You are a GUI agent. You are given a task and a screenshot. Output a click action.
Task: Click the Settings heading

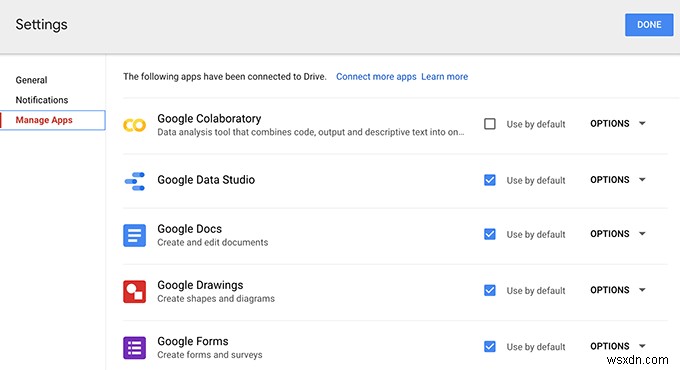pyautogui.click(x=41, y=25)
